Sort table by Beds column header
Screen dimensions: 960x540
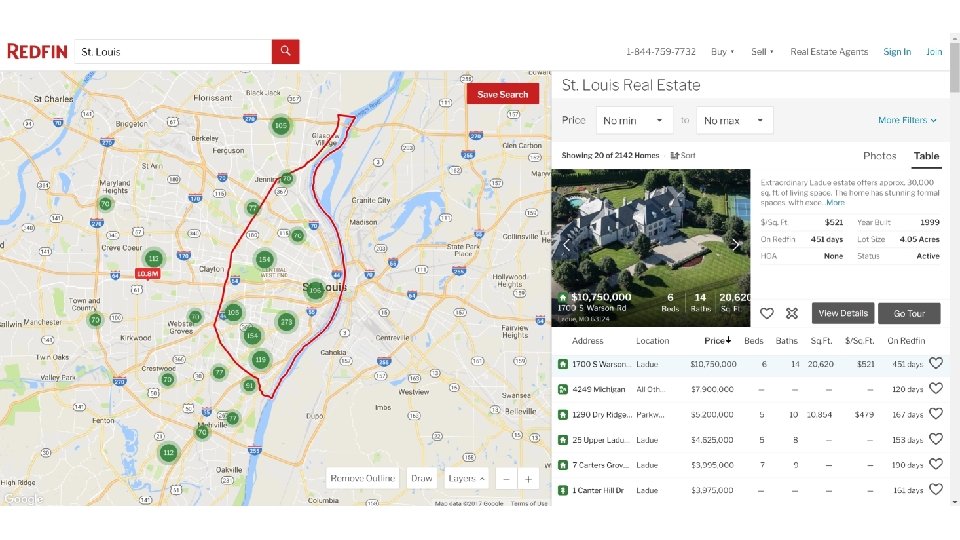754,341
